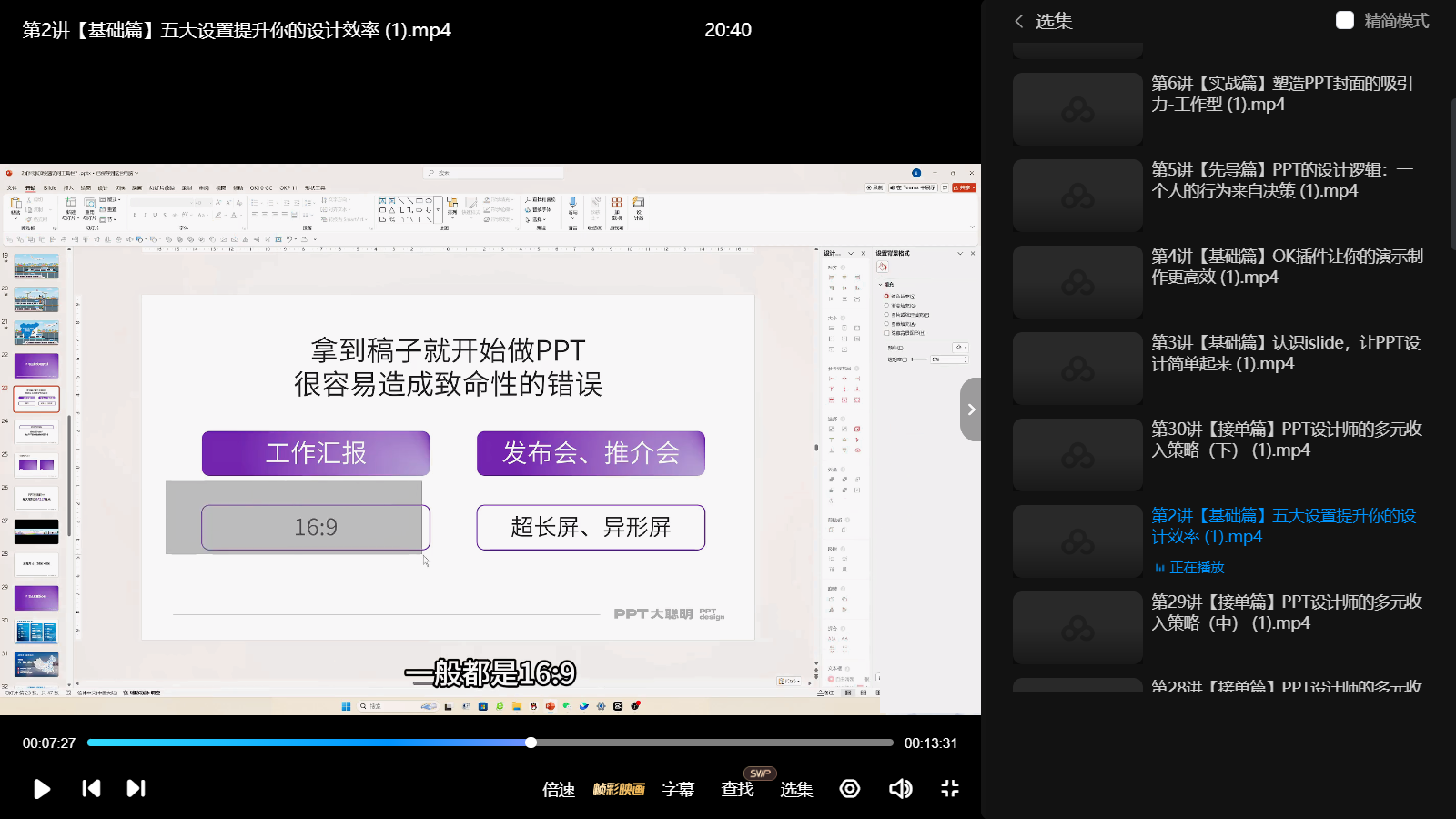This screenshot has width=1456, height=819.
Task: Open the 查找 search feature
Action: tap(737, 789)
